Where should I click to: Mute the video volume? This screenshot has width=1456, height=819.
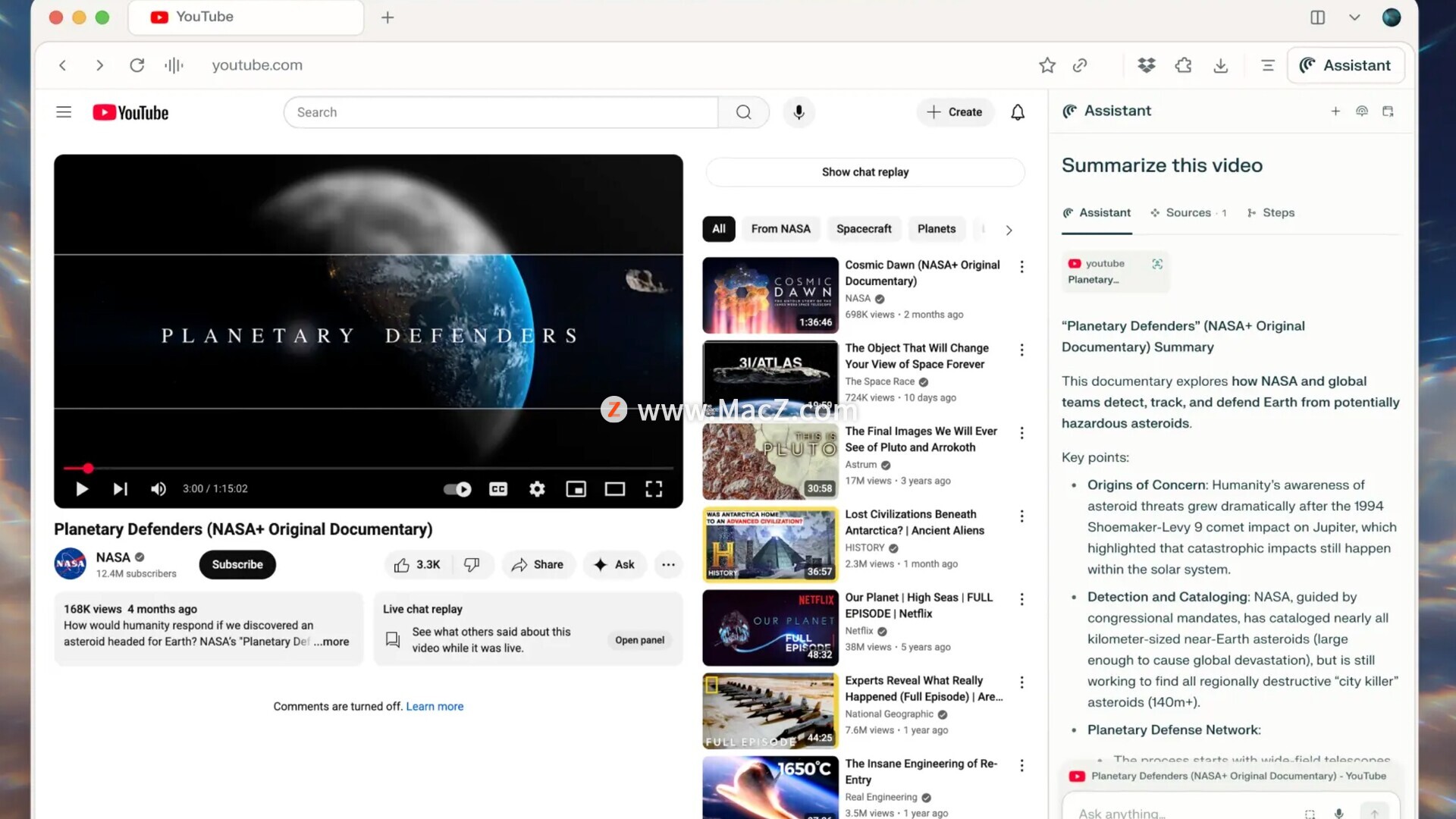(158, 489)
